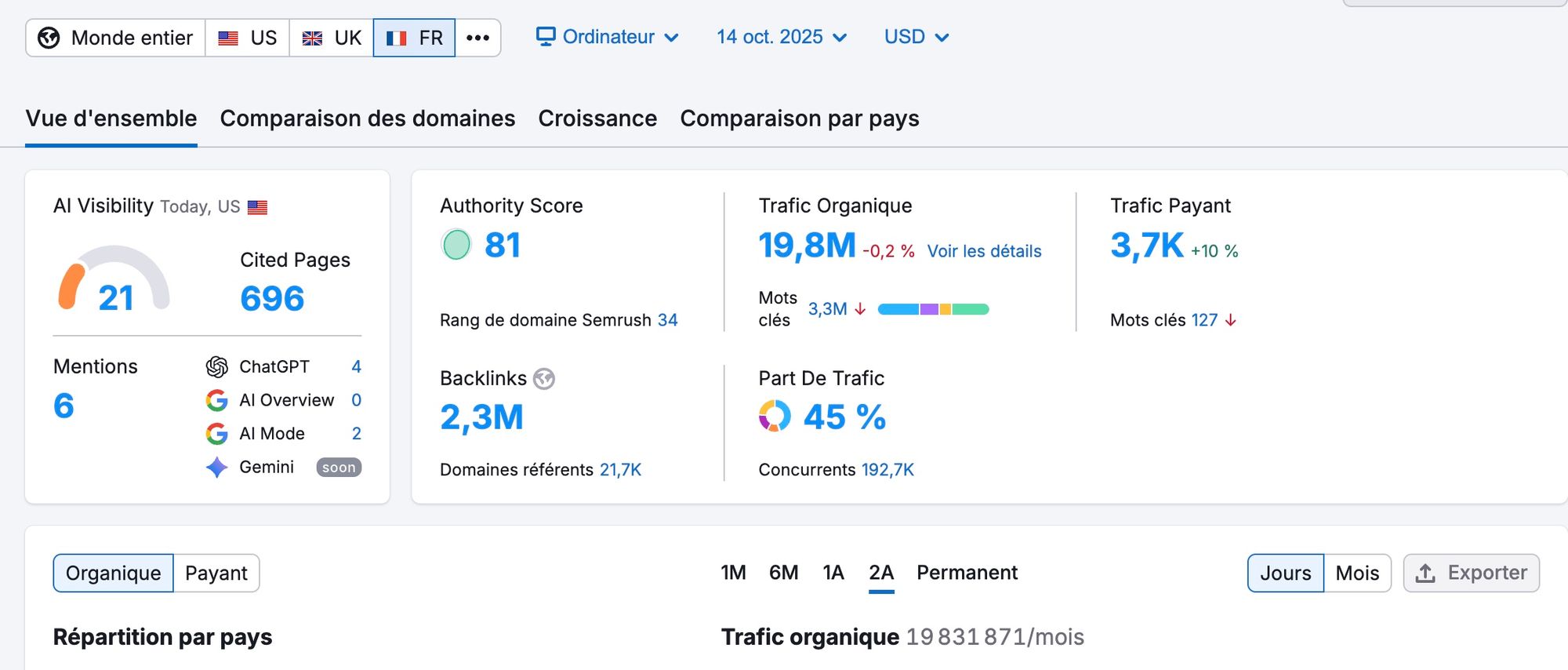Click the globe info icon beside Backlinks
The height and width of the screenshot is (670, 1568).
[544, 379]
